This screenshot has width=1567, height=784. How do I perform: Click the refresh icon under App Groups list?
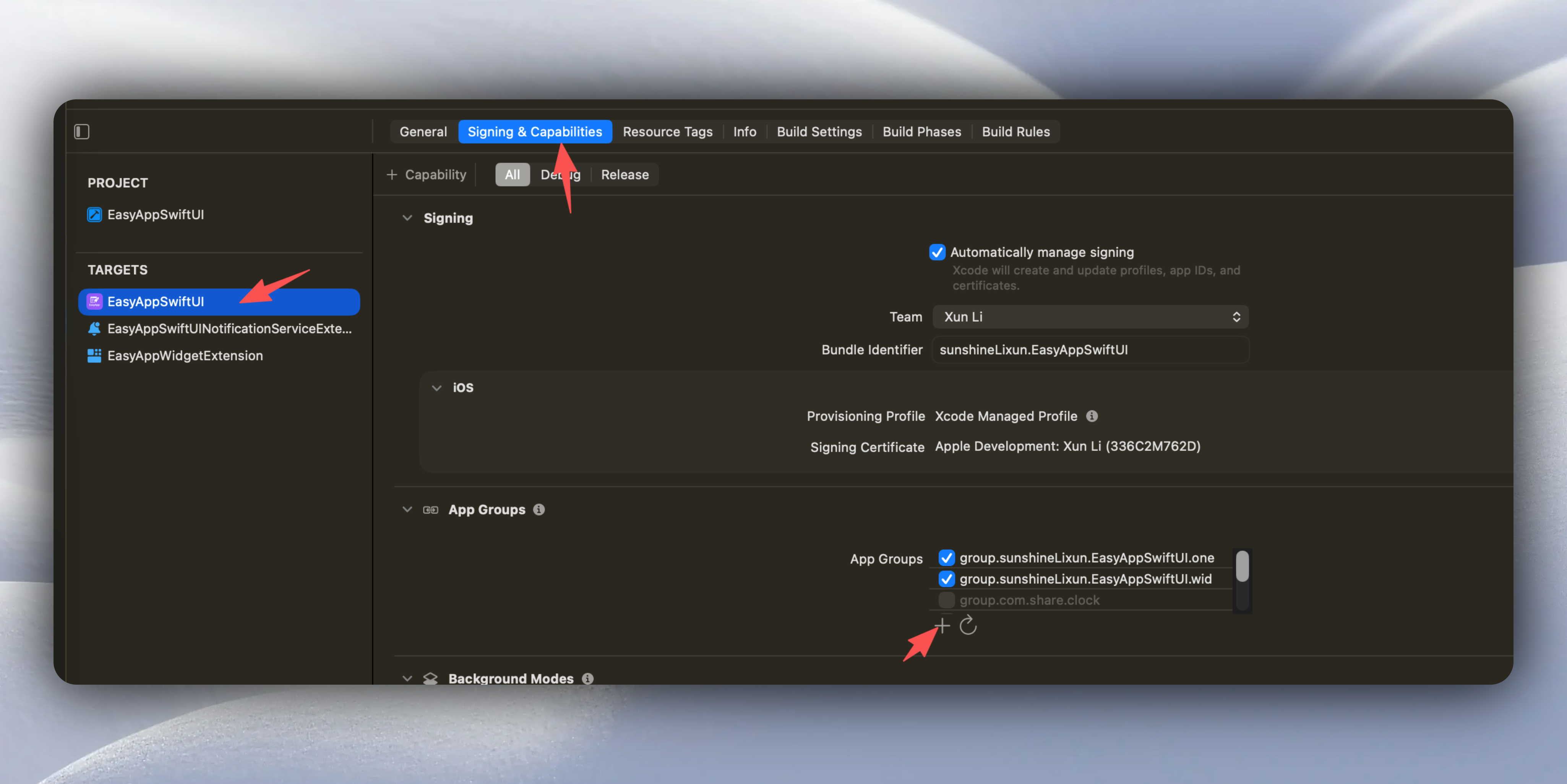click(x=968, y=626)
